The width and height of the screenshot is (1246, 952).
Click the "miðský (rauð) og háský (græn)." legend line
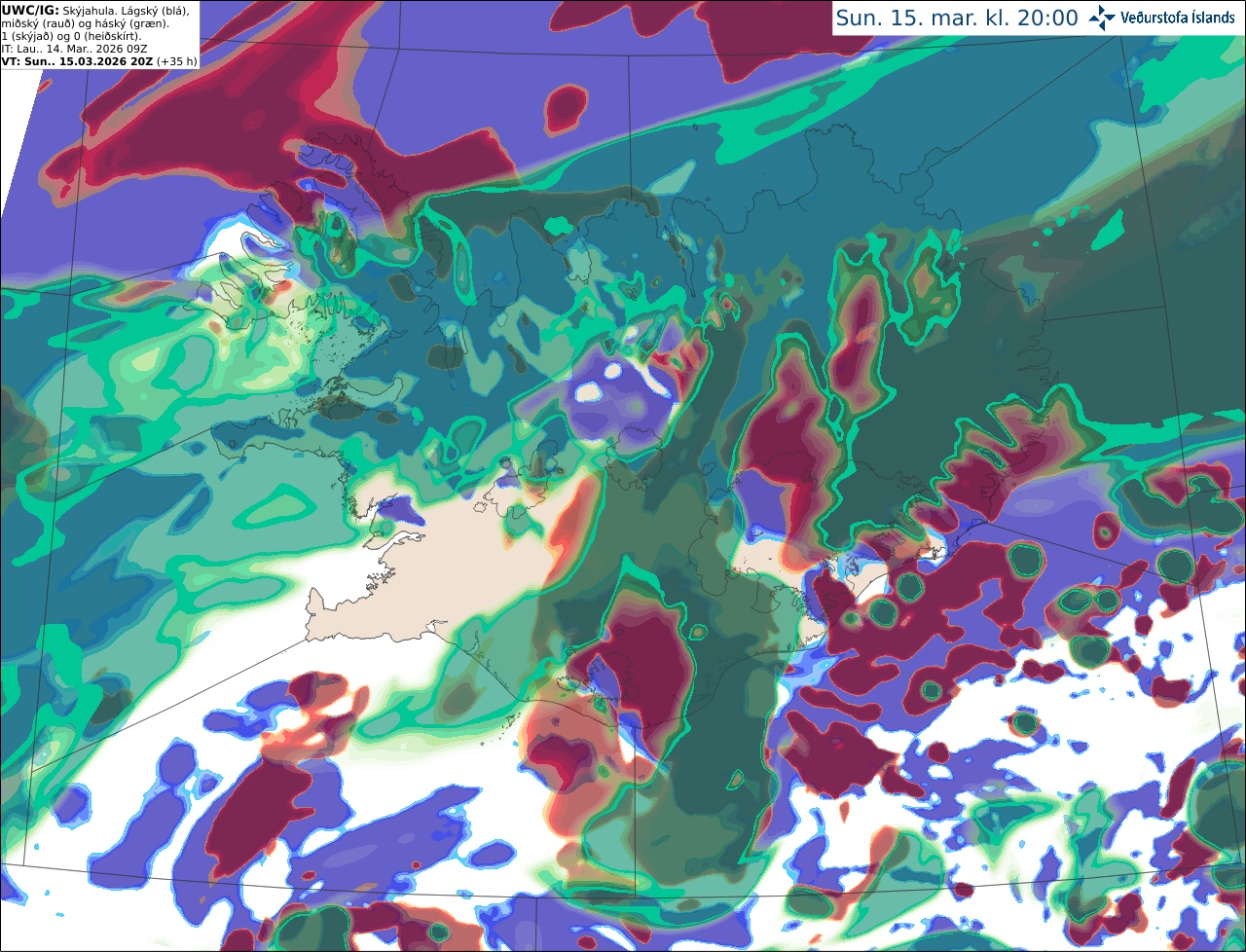pyautogui.click(x=85, y=22)
